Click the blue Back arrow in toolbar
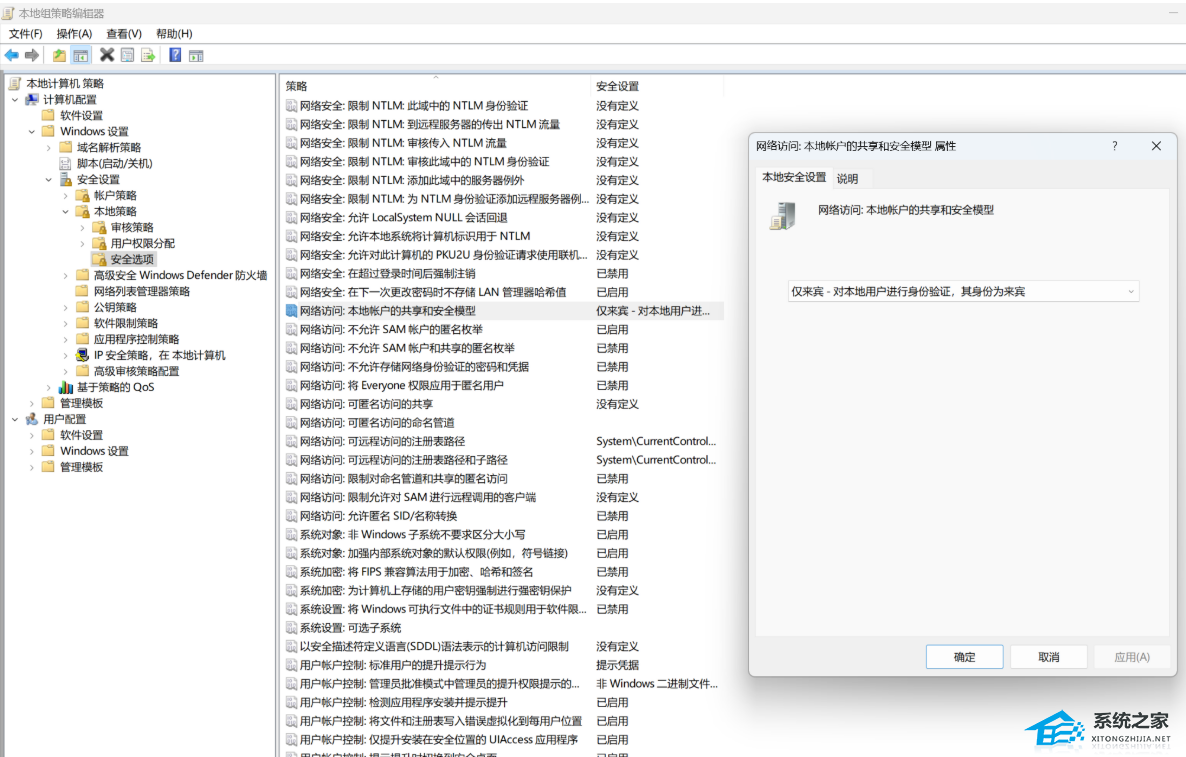 pyautogui.click(x=11, y=55)
